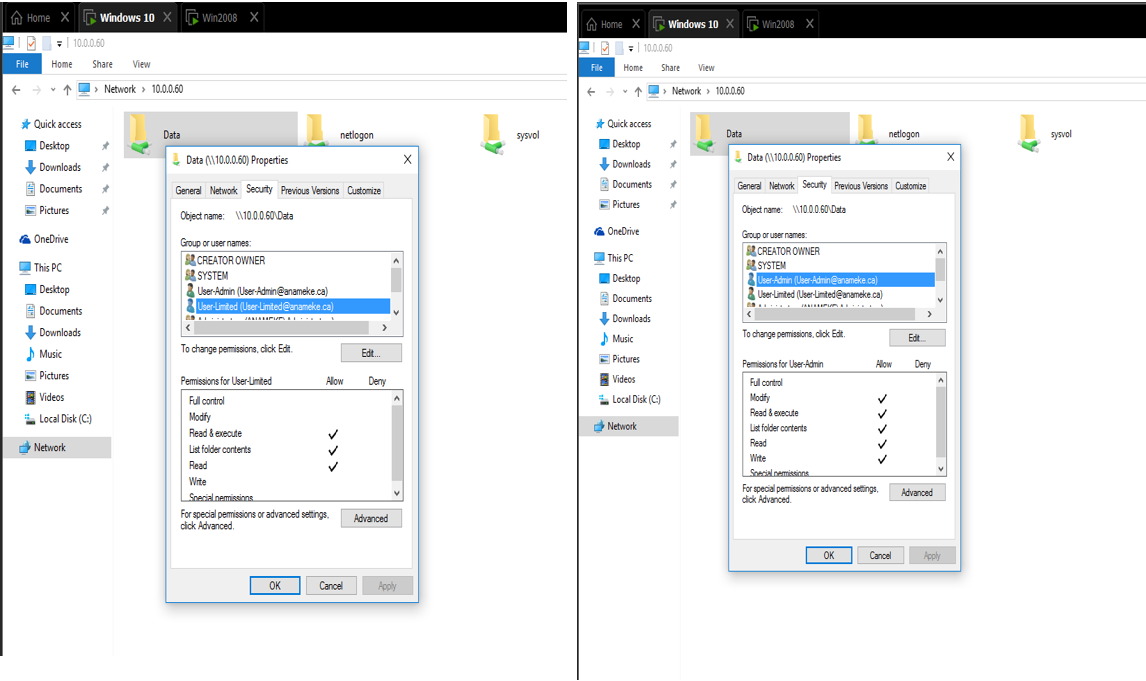Click the up-one-level arrow
This screenshot has width=1146, height=681.
[x=66, y=89]
